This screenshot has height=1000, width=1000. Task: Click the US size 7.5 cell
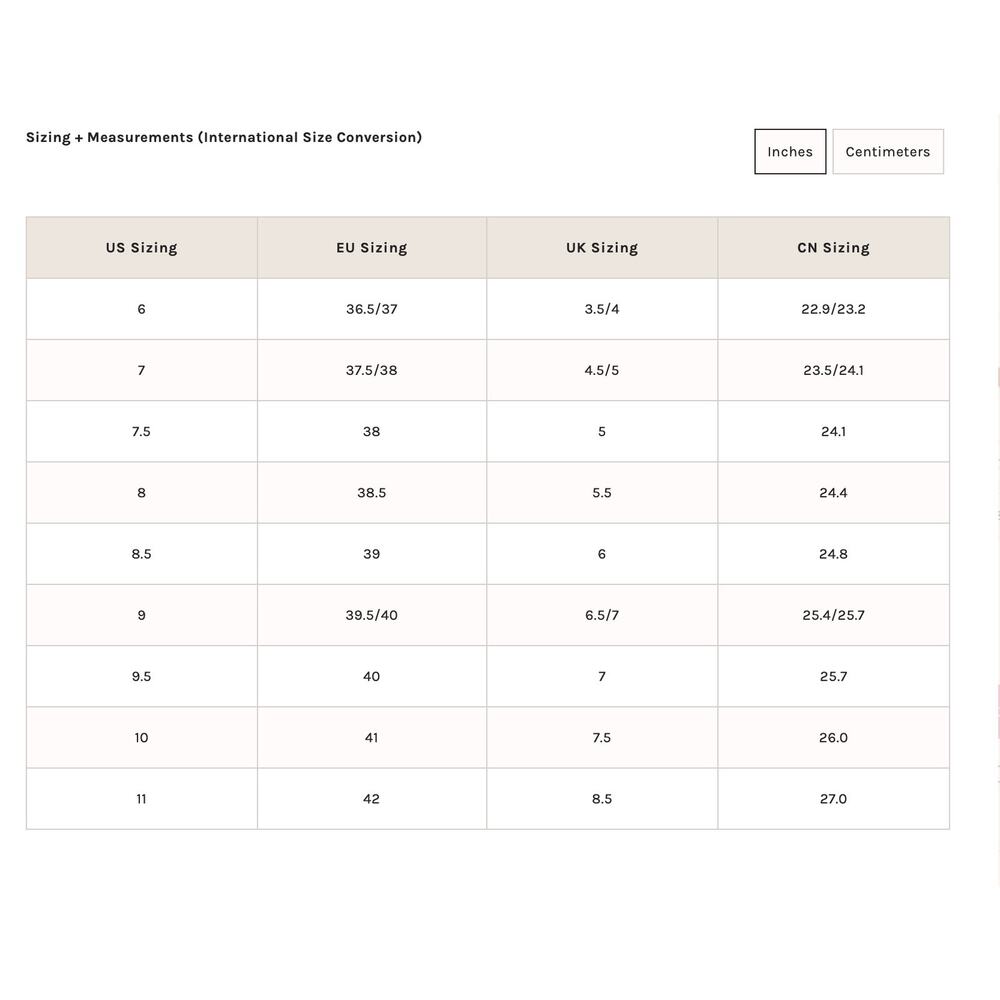(x=141, y=432)
